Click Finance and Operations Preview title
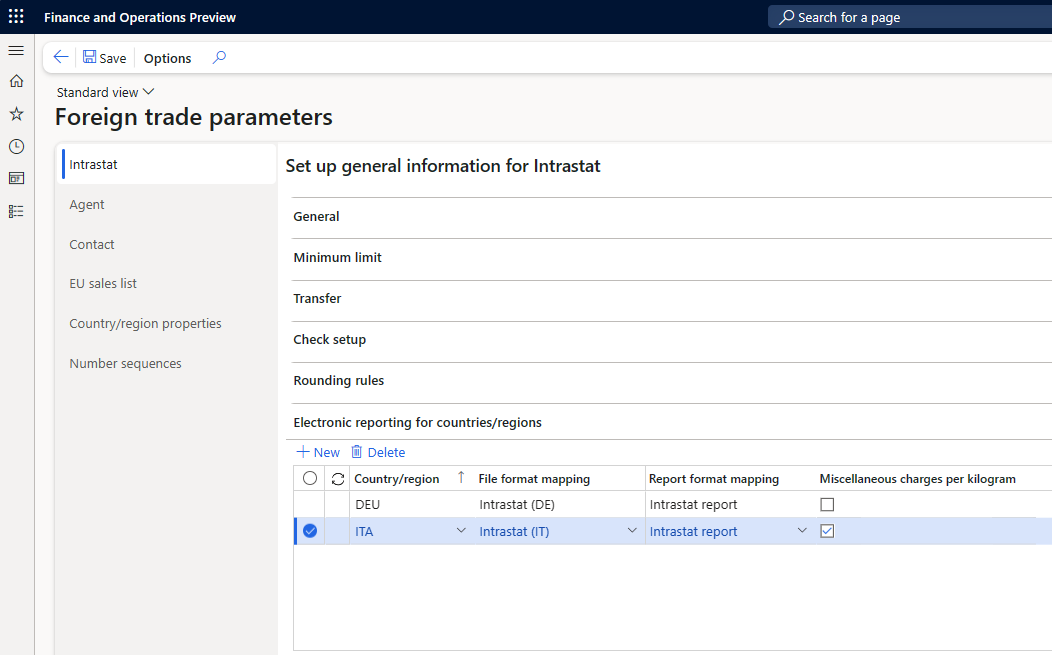The width and height of the screenshot is (1052, 655). tap(140, 17)
